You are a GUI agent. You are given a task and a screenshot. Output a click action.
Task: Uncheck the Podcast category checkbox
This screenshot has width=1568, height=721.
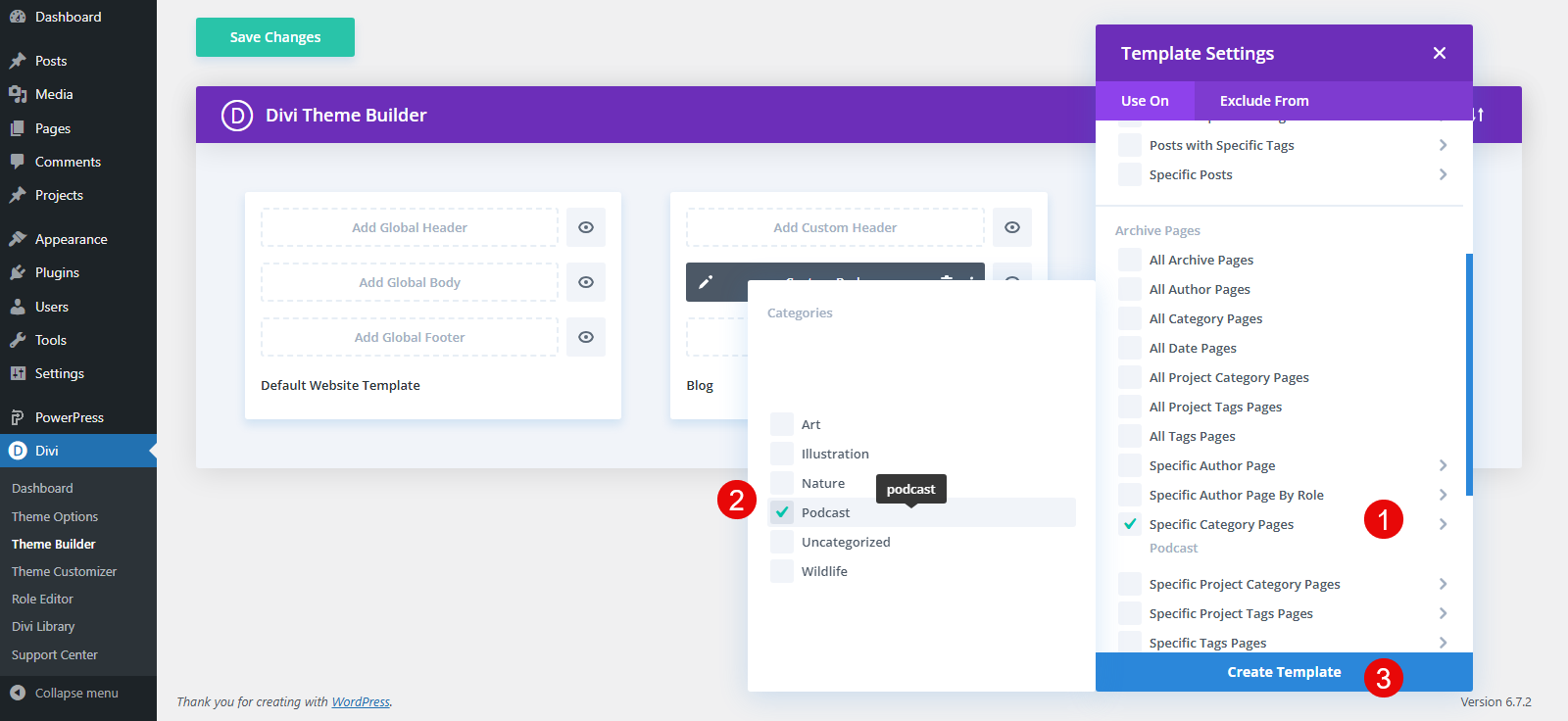tap(782, 512)
